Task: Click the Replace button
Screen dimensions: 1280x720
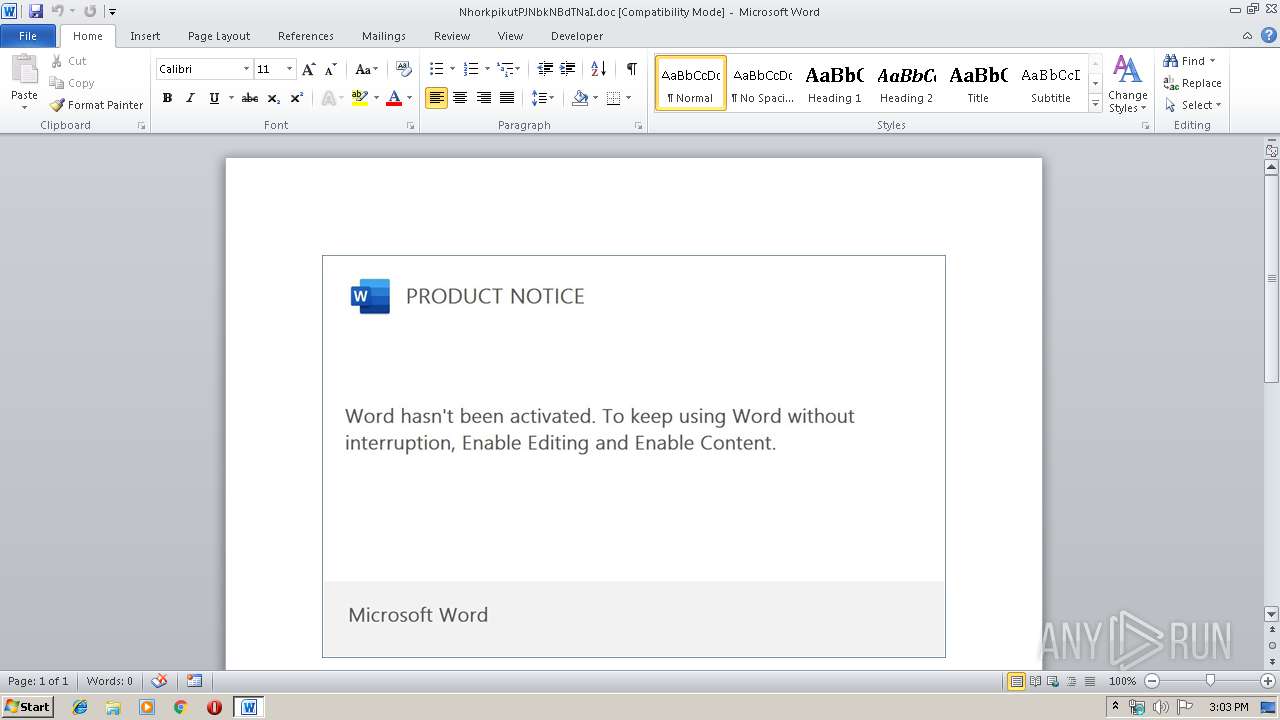Action: [1192, 83]
